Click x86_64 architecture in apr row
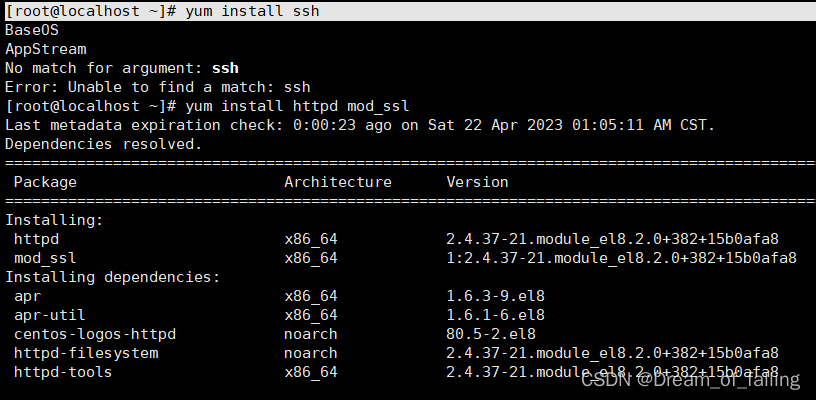Screen dimensions: 816x400 click(x=311, y=296)
